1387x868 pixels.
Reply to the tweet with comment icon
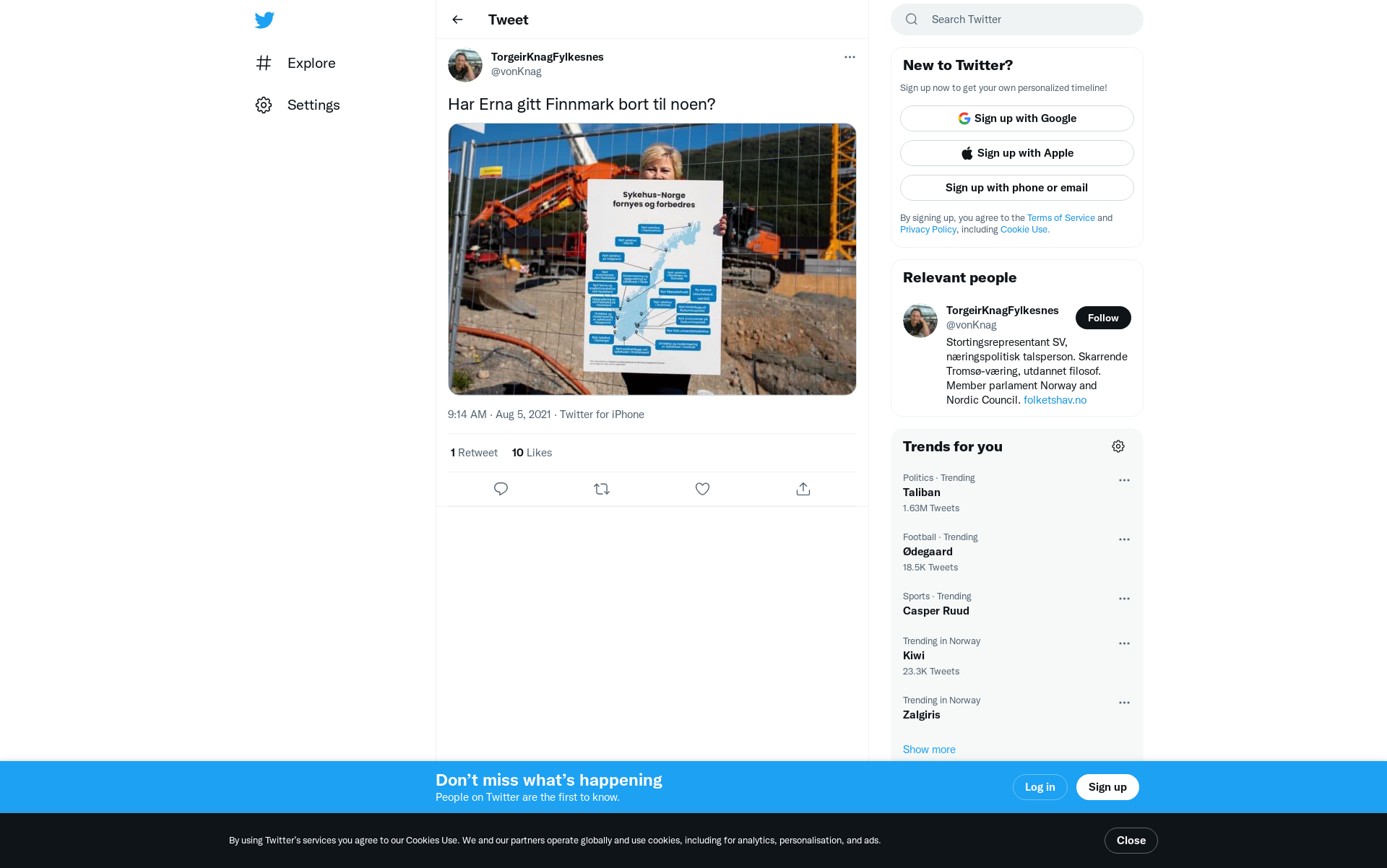pyautogui.click(x=501, y=489)
